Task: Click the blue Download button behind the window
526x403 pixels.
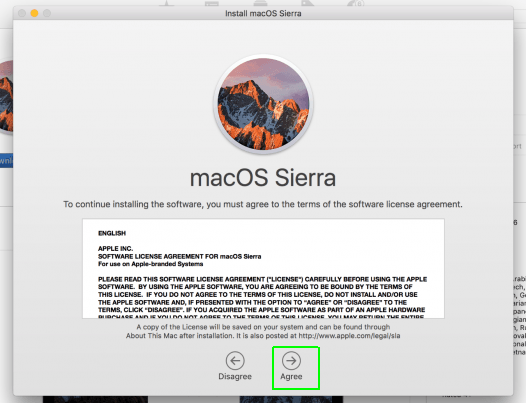Action: [x=6, y=161]
